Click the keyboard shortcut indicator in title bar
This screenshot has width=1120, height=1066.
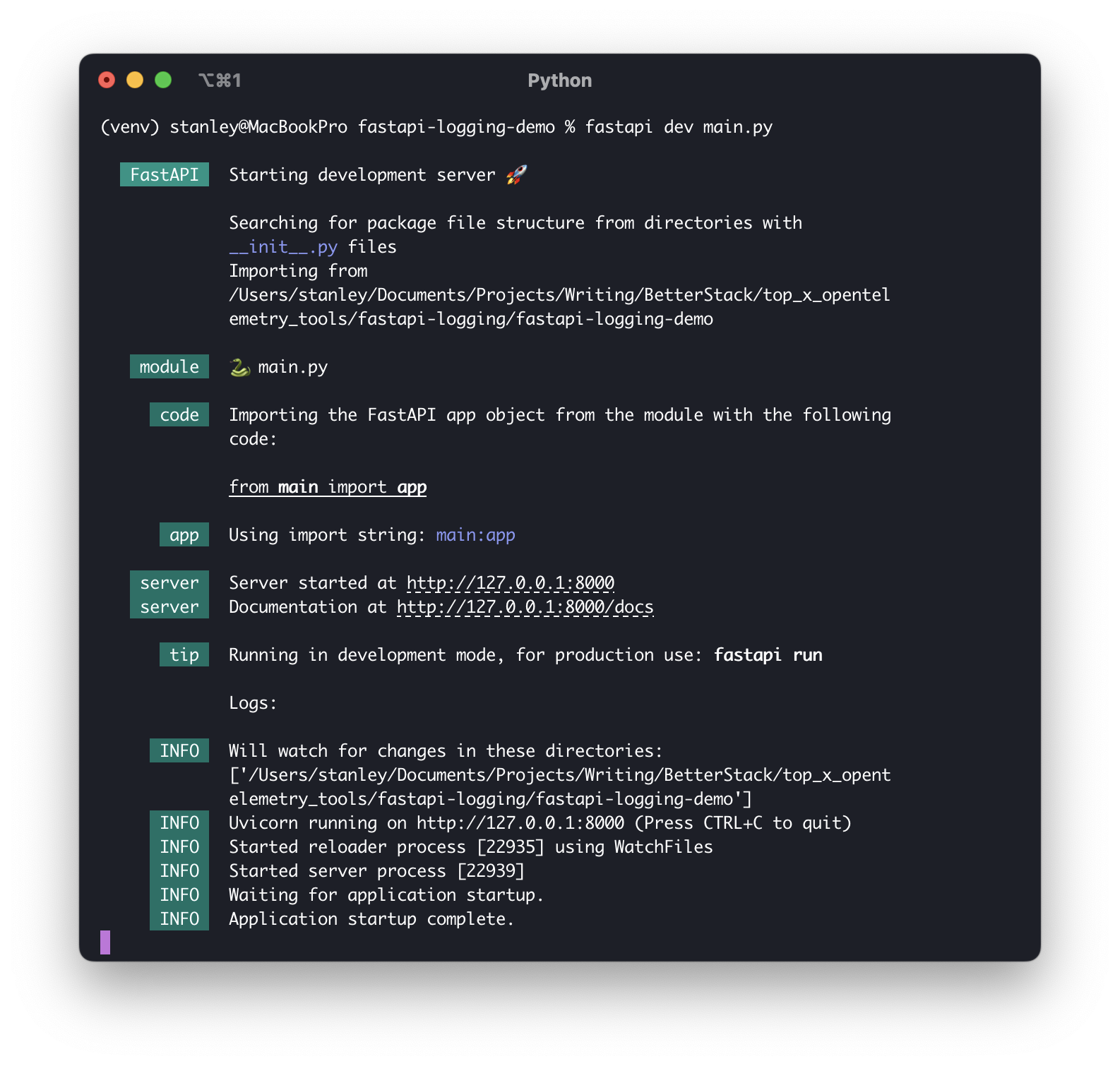point(220,80)
